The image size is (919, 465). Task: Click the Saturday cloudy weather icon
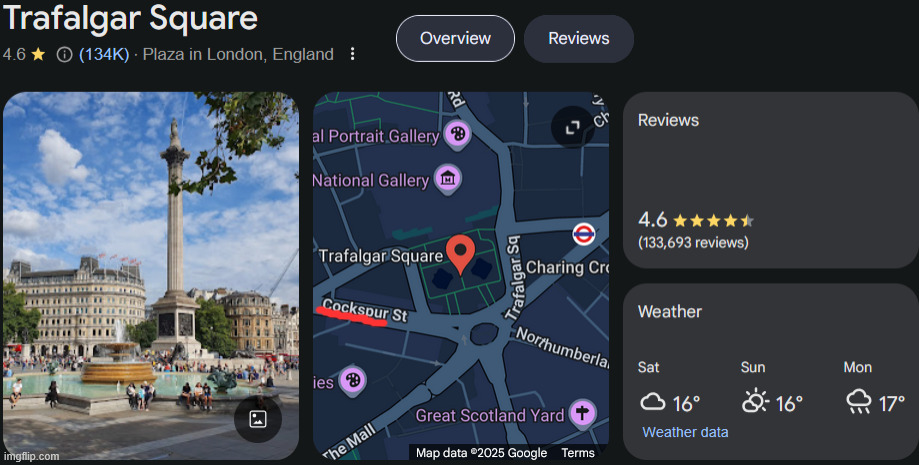653,402
